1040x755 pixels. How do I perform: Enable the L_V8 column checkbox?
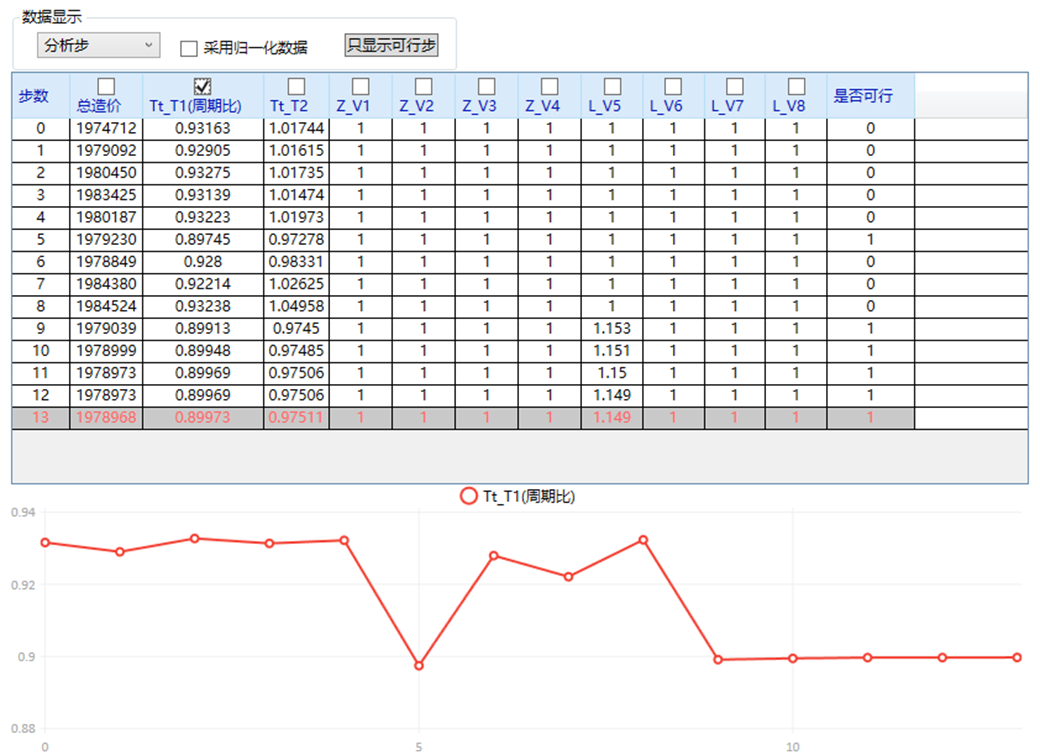[795, 87]
